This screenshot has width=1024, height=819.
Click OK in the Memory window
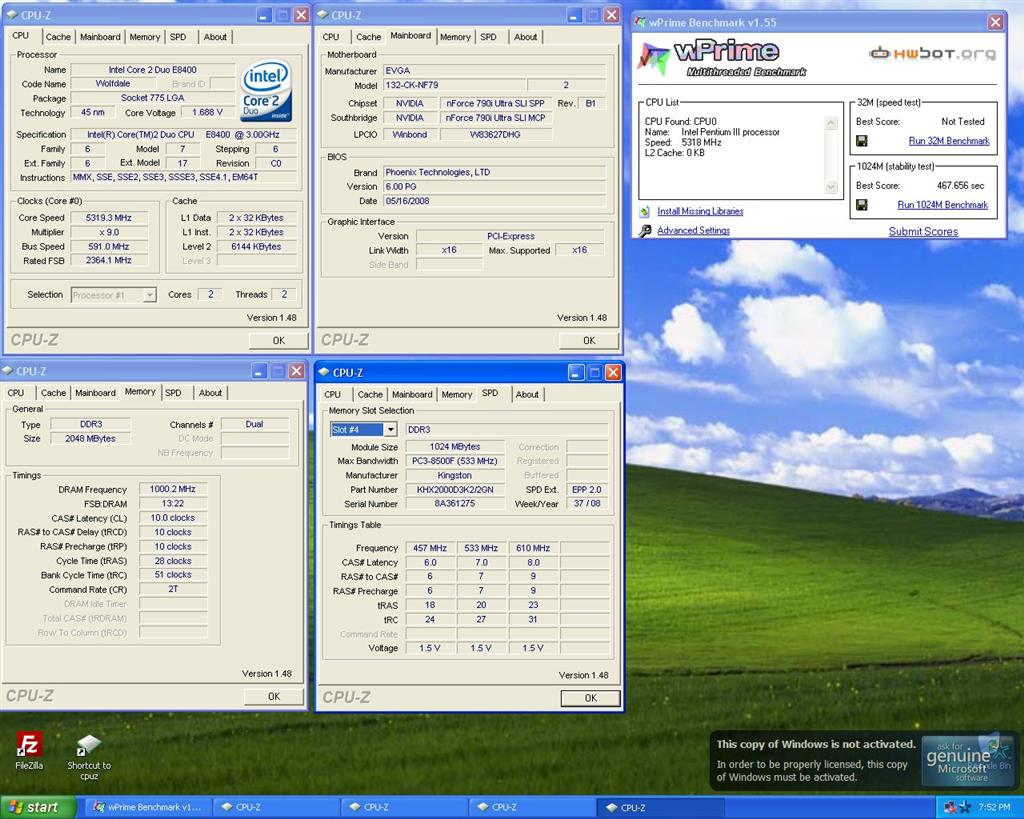[274, 697]
